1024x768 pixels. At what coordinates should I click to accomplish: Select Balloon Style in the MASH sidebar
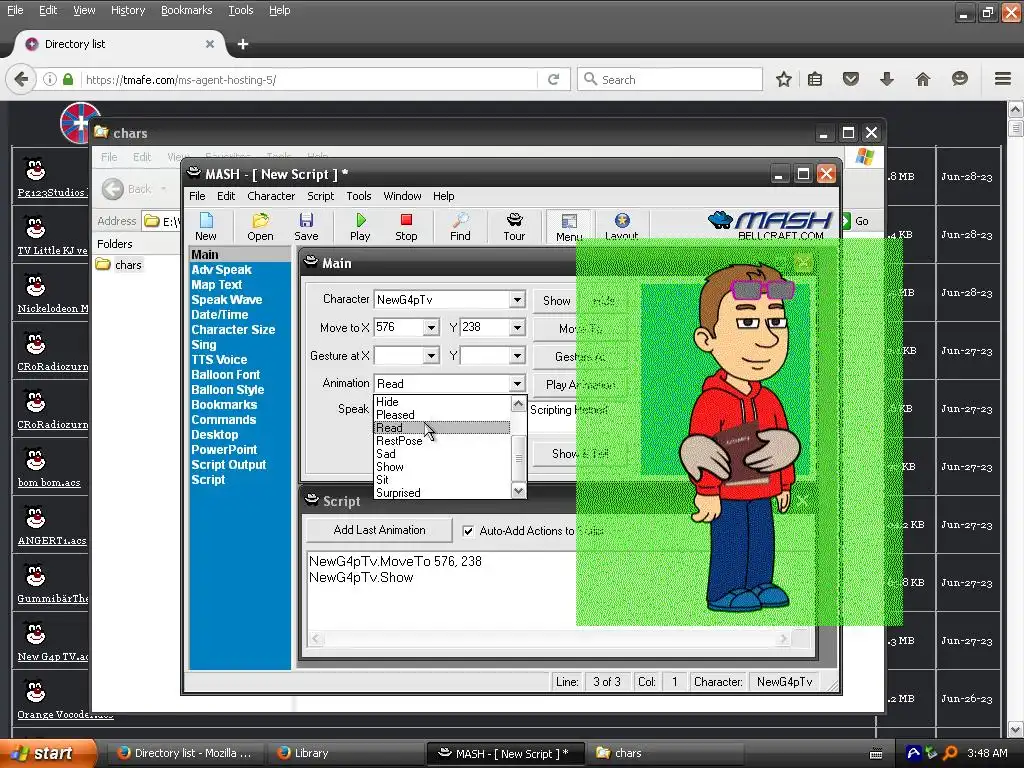click(x=227, y=390)
